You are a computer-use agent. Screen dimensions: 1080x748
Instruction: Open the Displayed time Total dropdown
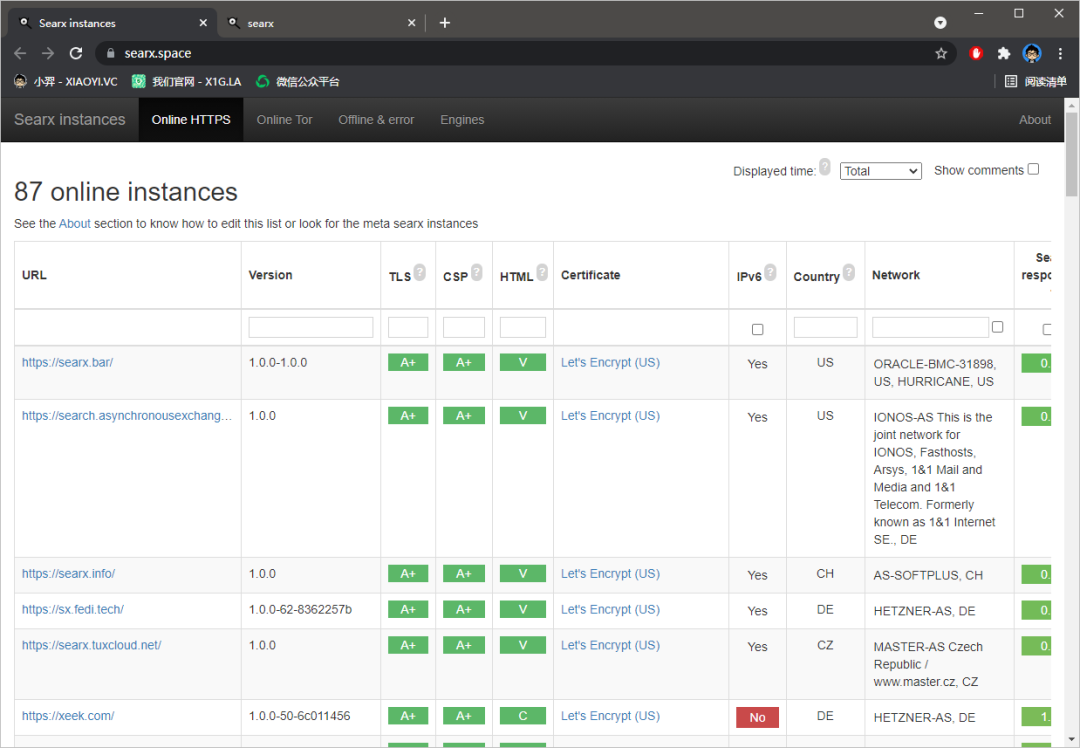pos(880,171)
